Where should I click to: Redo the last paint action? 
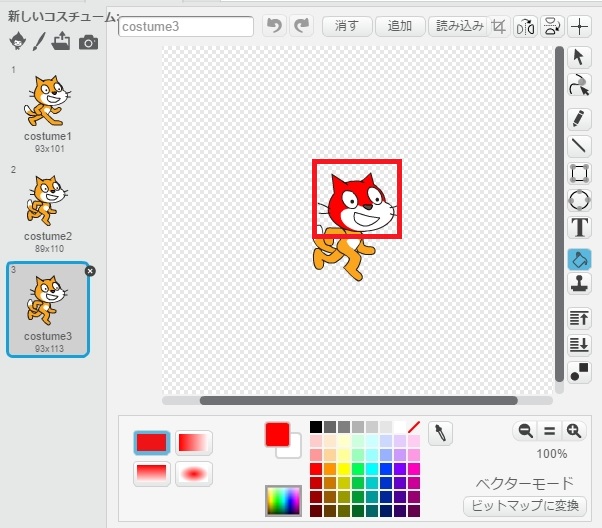[301, 26]
